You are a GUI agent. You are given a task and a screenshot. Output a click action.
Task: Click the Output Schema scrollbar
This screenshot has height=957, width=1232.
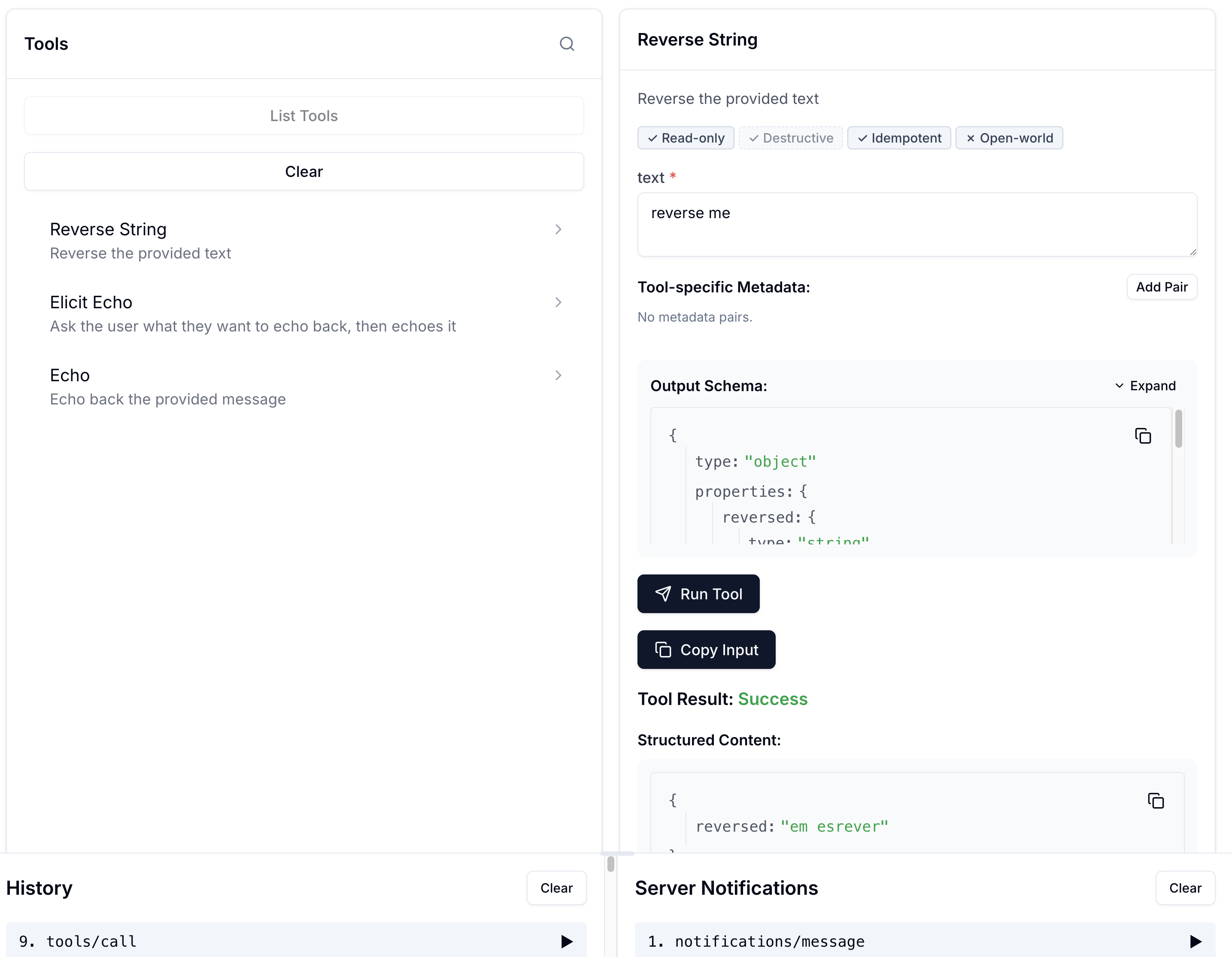click(1178, 429)
